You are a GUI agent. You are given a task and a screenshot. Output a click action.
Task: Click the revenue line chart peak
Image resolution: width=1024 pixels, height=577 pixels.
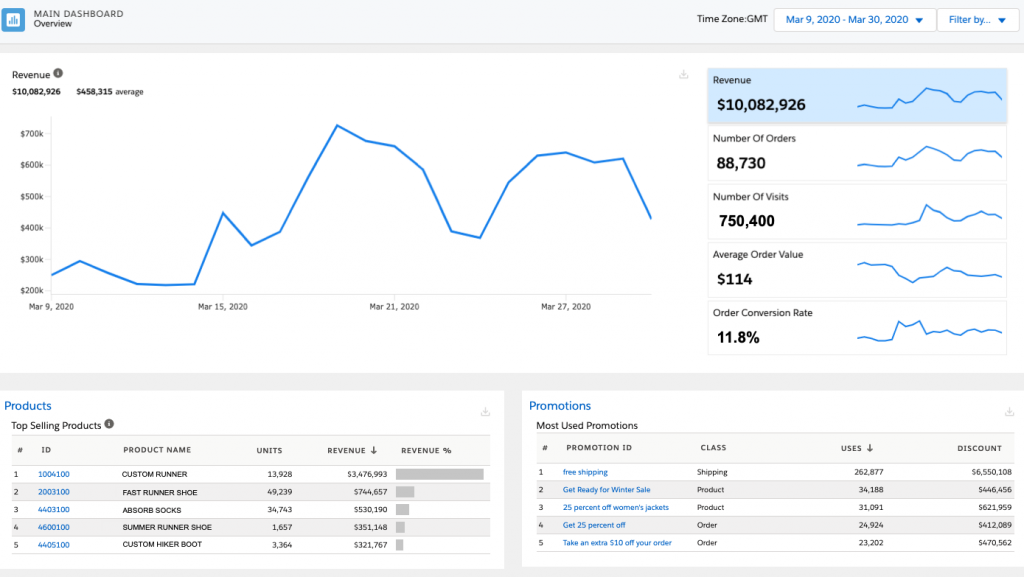point(336,126)
